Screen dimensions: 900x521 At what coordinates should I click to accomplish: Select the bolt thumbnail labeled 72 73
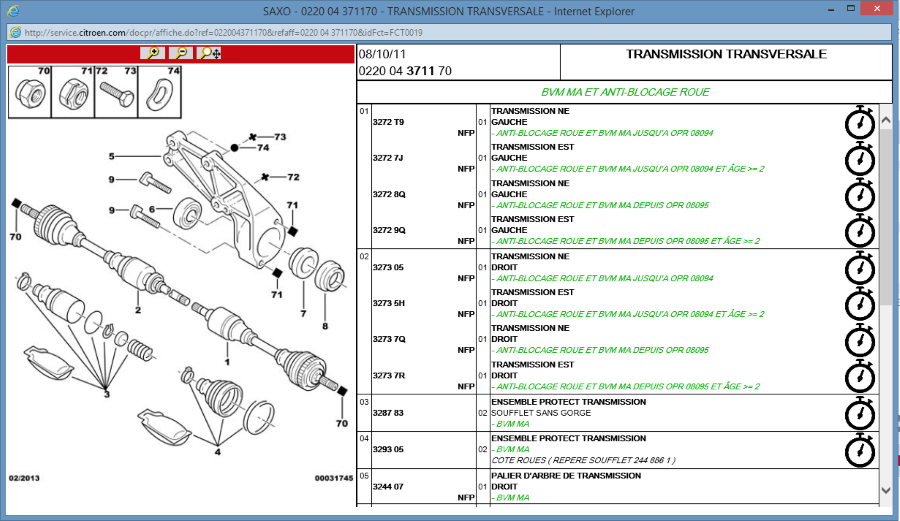coord(116,92)
